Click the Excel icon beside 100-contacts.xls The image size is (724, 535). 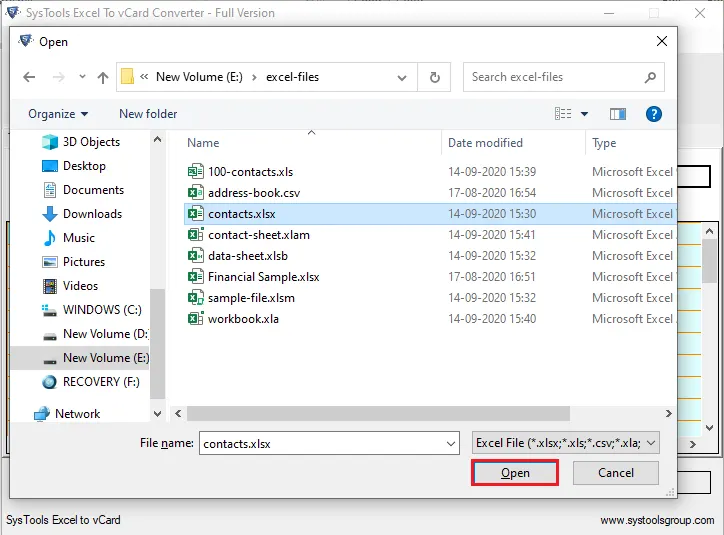pos(196,172)
